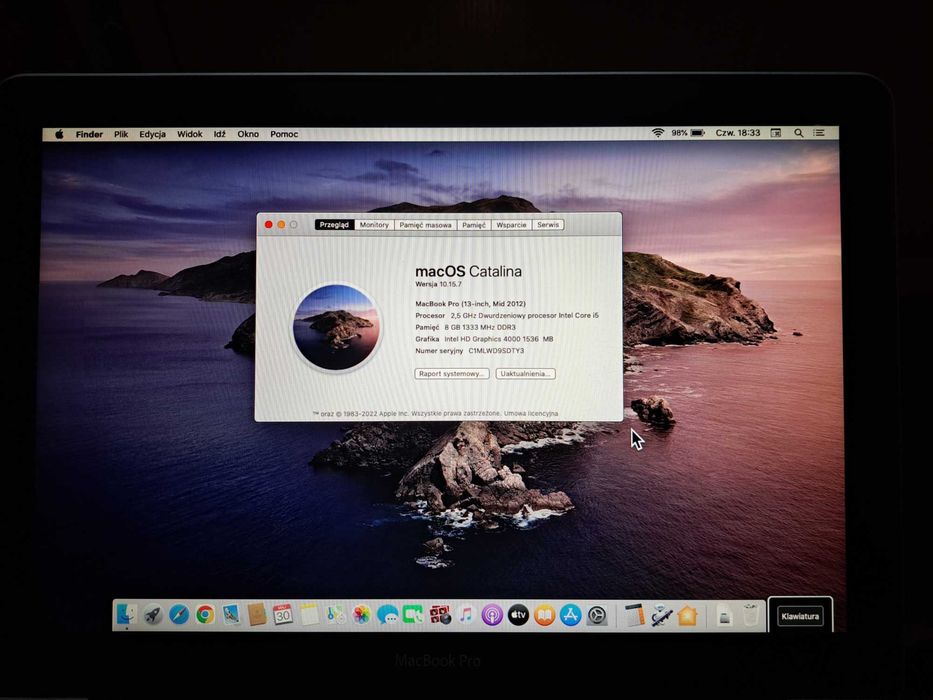Open Maps app in the Dock

pyautogui.click(x=336, y=615)
